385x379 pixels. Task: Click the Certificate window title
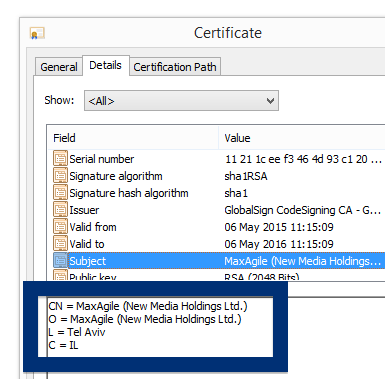(x=228, y=33)
